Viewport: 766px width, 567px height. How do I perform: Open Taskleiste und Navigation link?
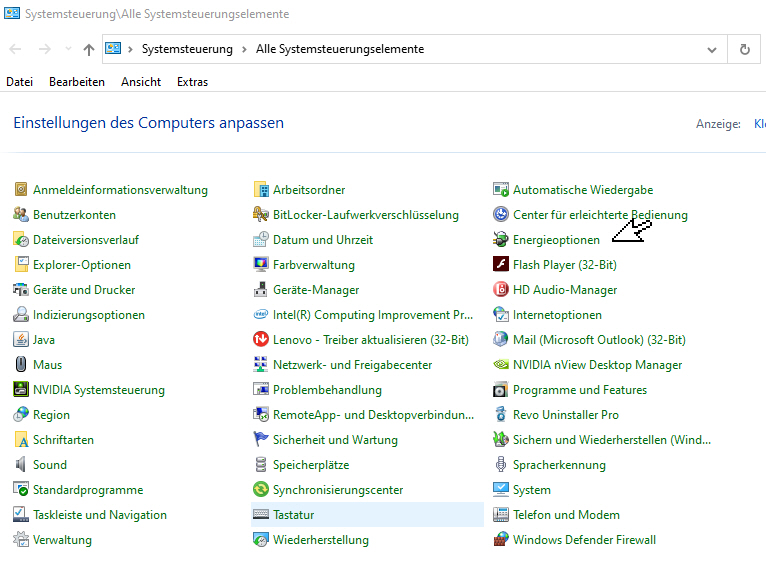point(100,514)
